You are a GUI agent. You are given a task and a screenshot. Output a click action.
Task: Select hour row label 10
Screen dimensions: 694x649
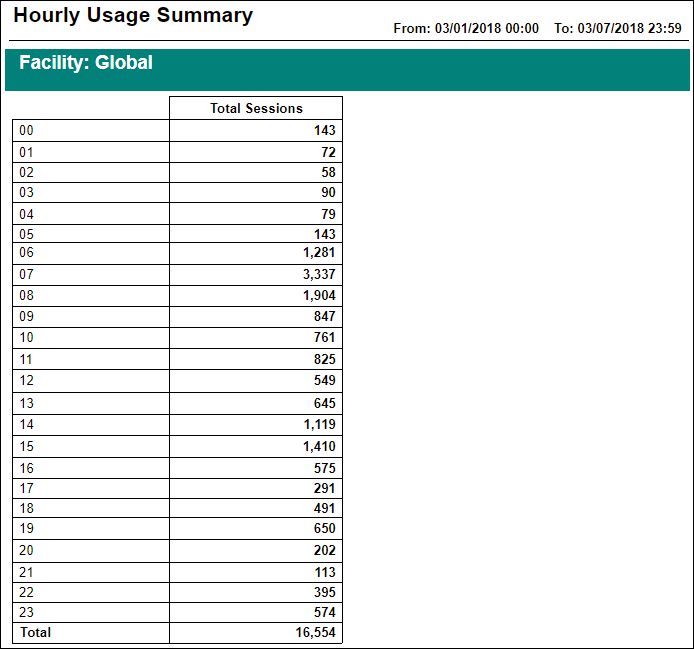27,338
